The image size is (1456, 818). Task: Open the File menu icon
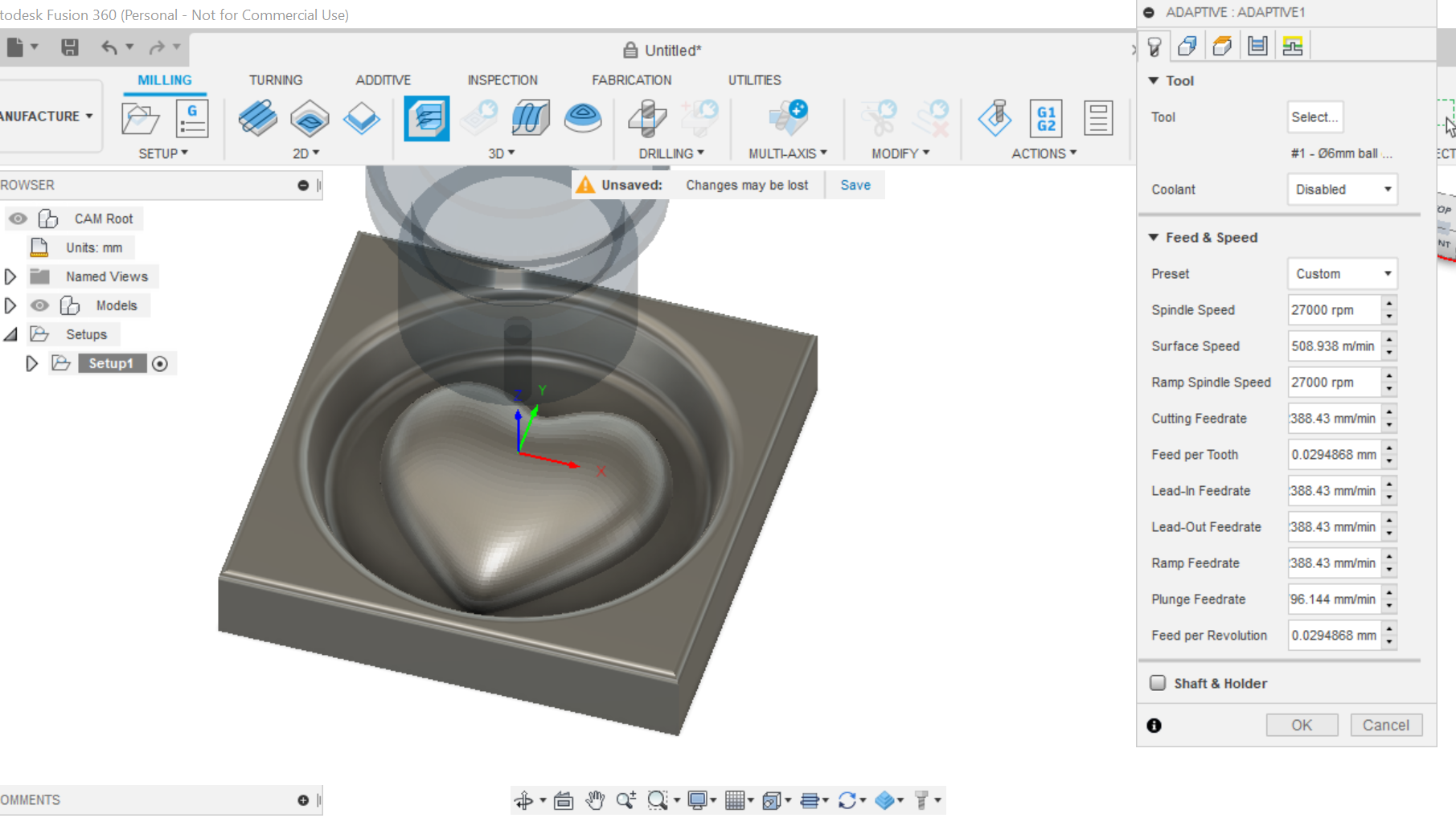tap(16, 47)
